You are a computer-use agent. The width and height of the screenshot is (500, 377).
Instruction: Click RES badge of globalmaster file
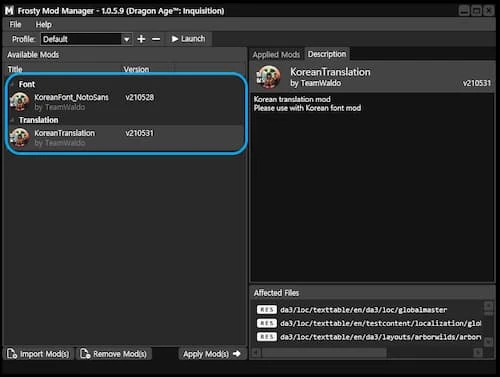pyautogui.click(x=267, y=310)
